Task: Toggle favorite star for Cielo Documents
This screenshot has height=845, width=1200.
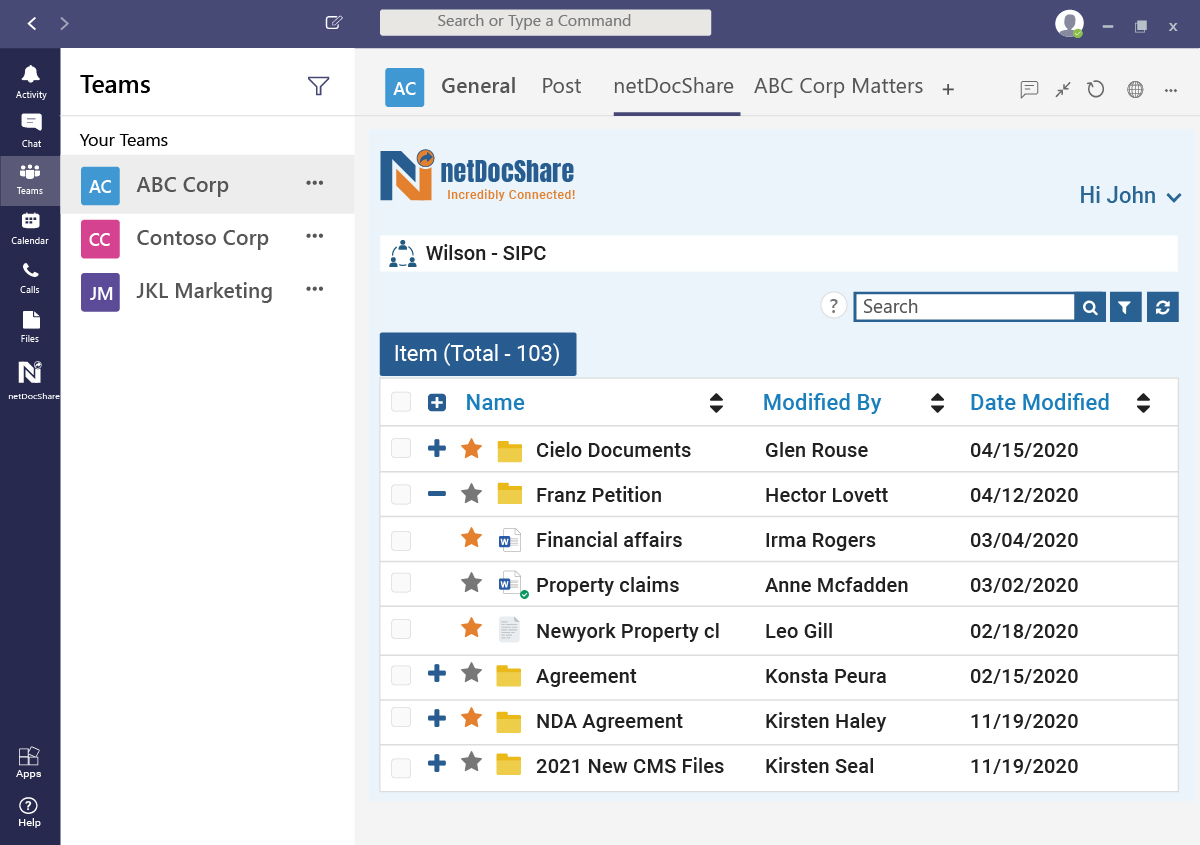Action: [471, 448]
